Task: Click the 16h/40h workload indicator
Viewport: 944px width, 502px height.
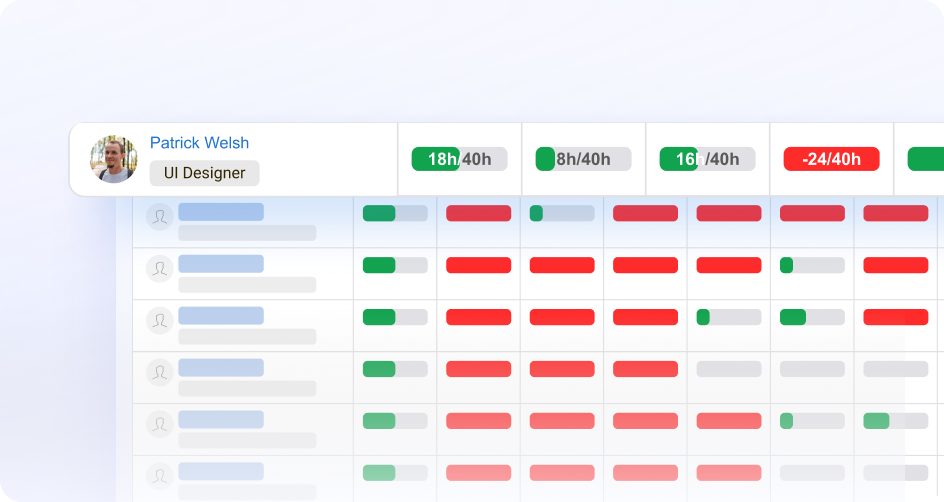Action: (707, 159)
